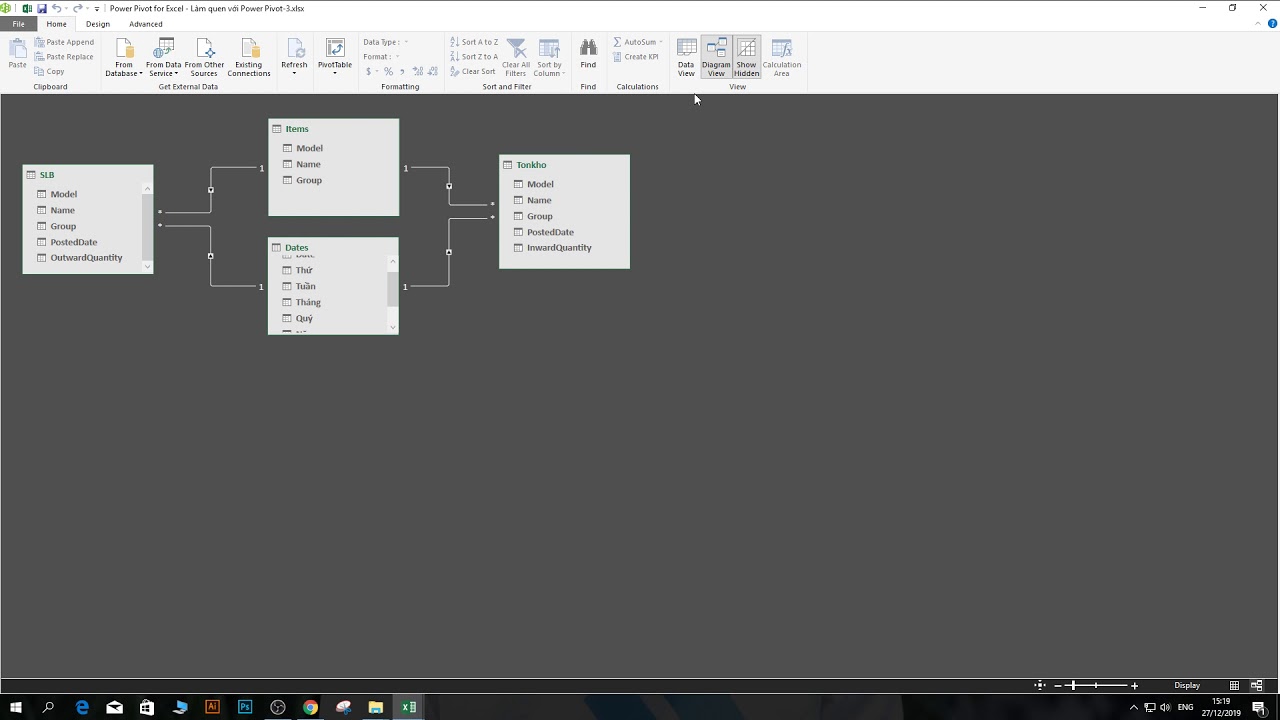1280x720 pixels.
Task: Switch to grid view in status bar
Action: click(x=1234, y=685)
